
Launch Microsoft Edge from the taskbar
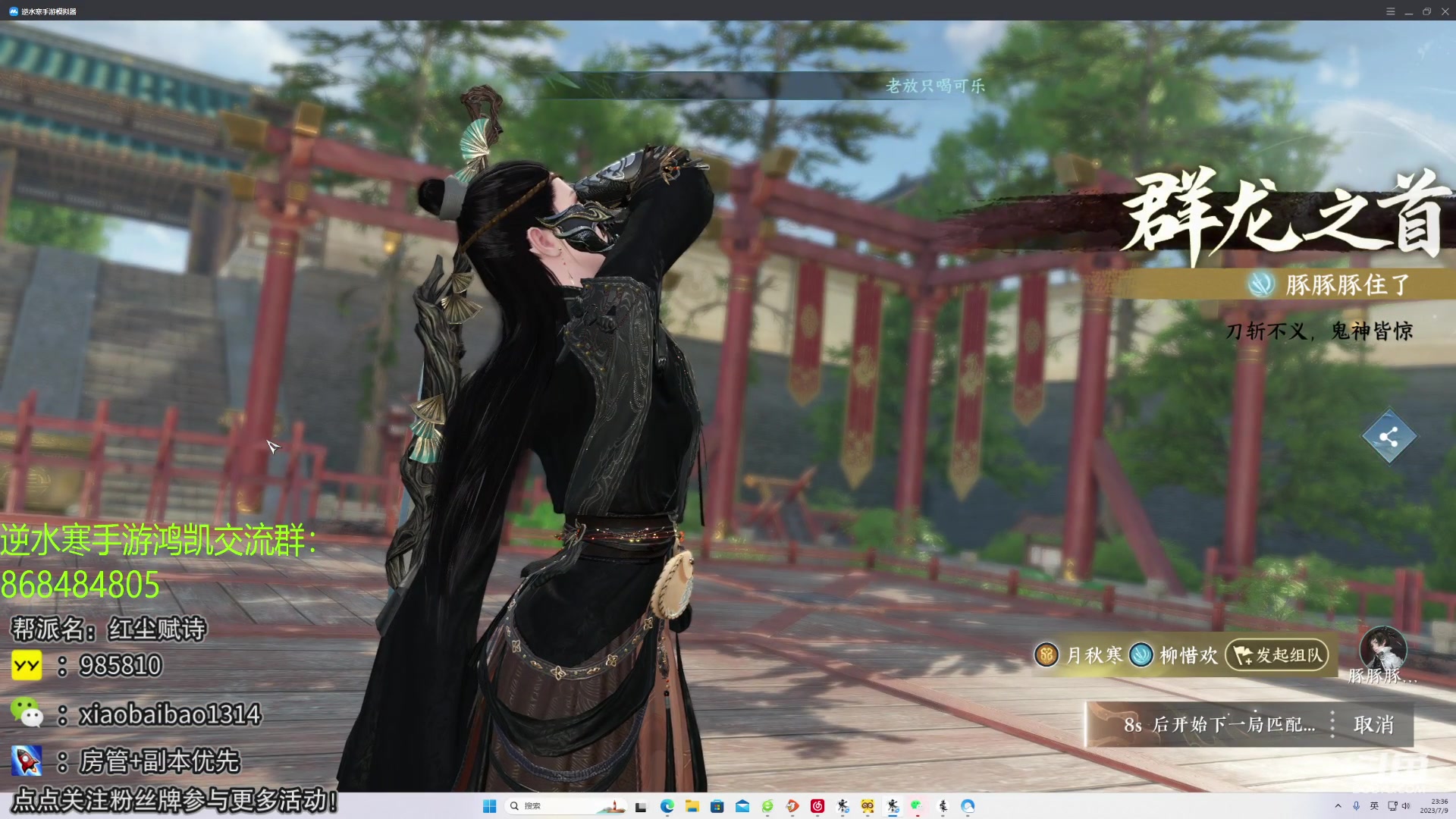coord(667,806)
